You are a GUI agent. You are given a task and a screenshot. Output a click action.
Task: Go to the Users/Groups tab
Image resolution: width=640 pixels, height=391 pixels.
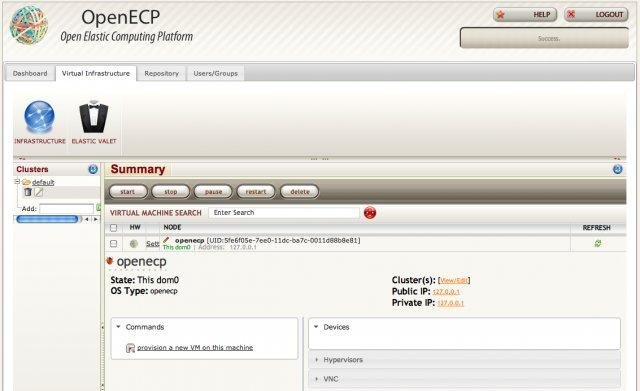(216, 73)
